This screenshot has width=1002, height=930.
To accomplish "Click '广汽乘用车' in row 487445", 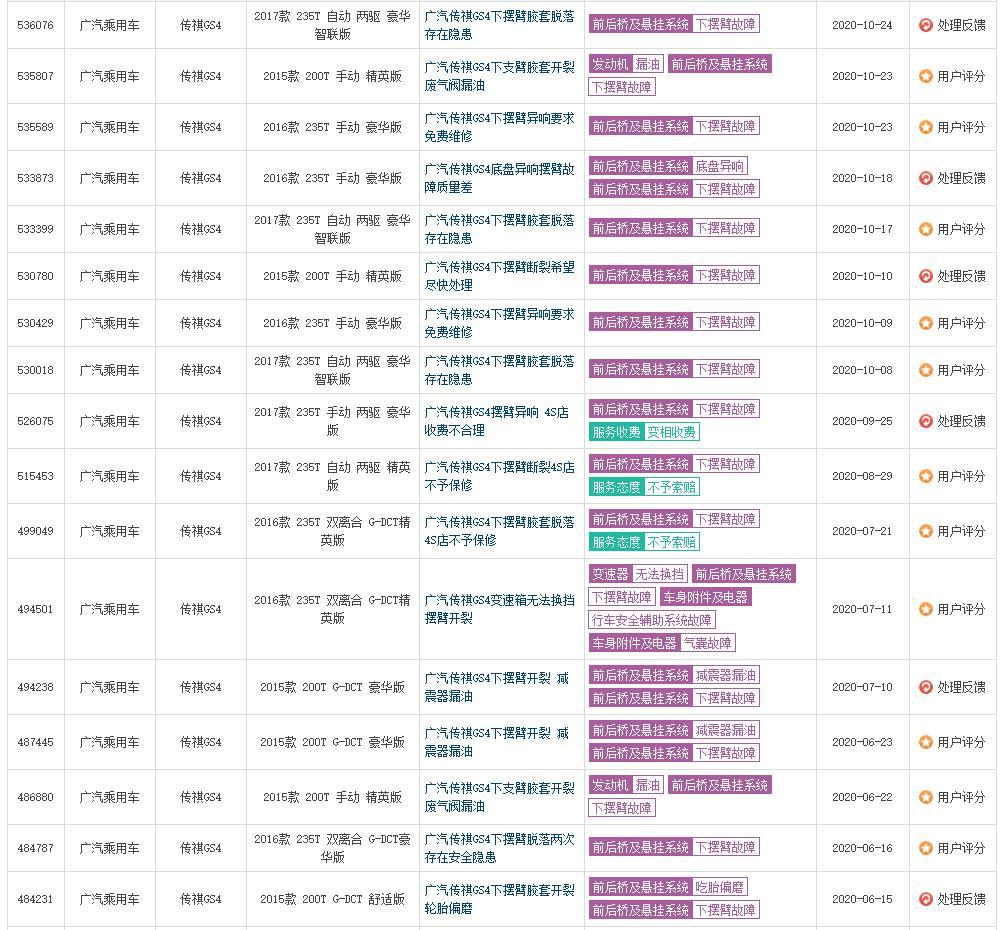I will [x=109, y=742].
